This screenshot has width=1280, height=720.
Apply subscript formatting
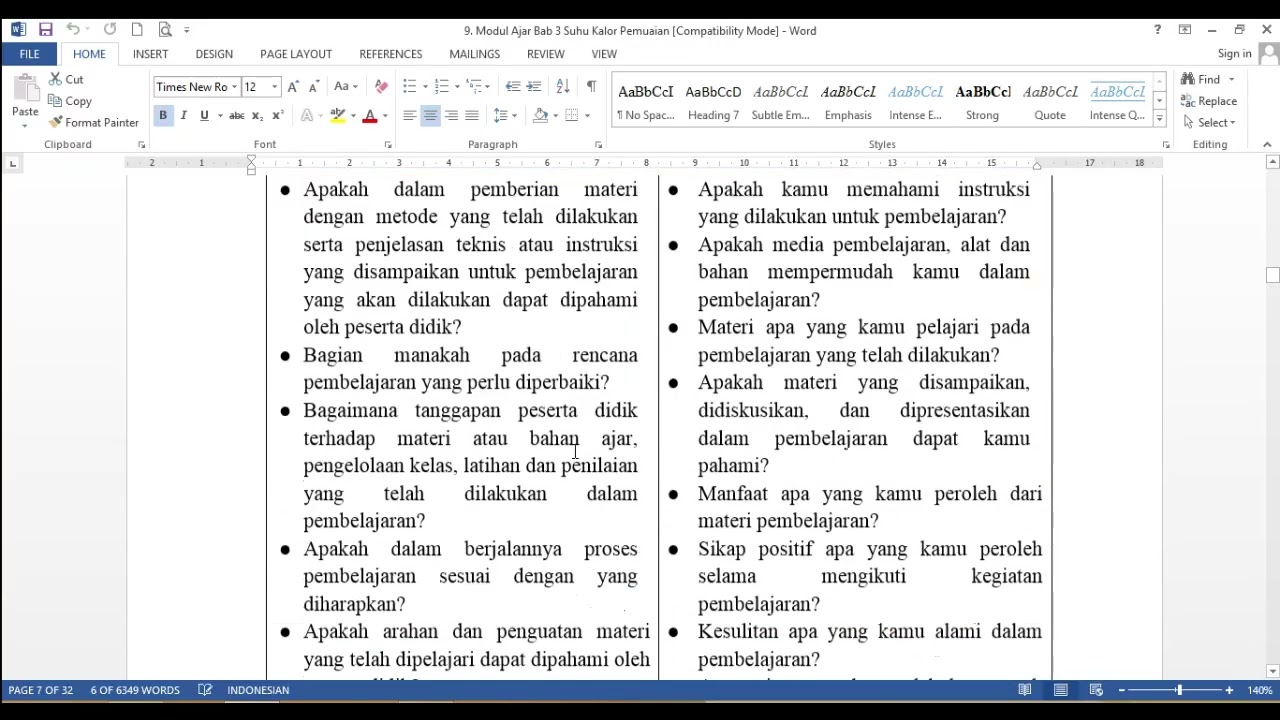[257, 116]
